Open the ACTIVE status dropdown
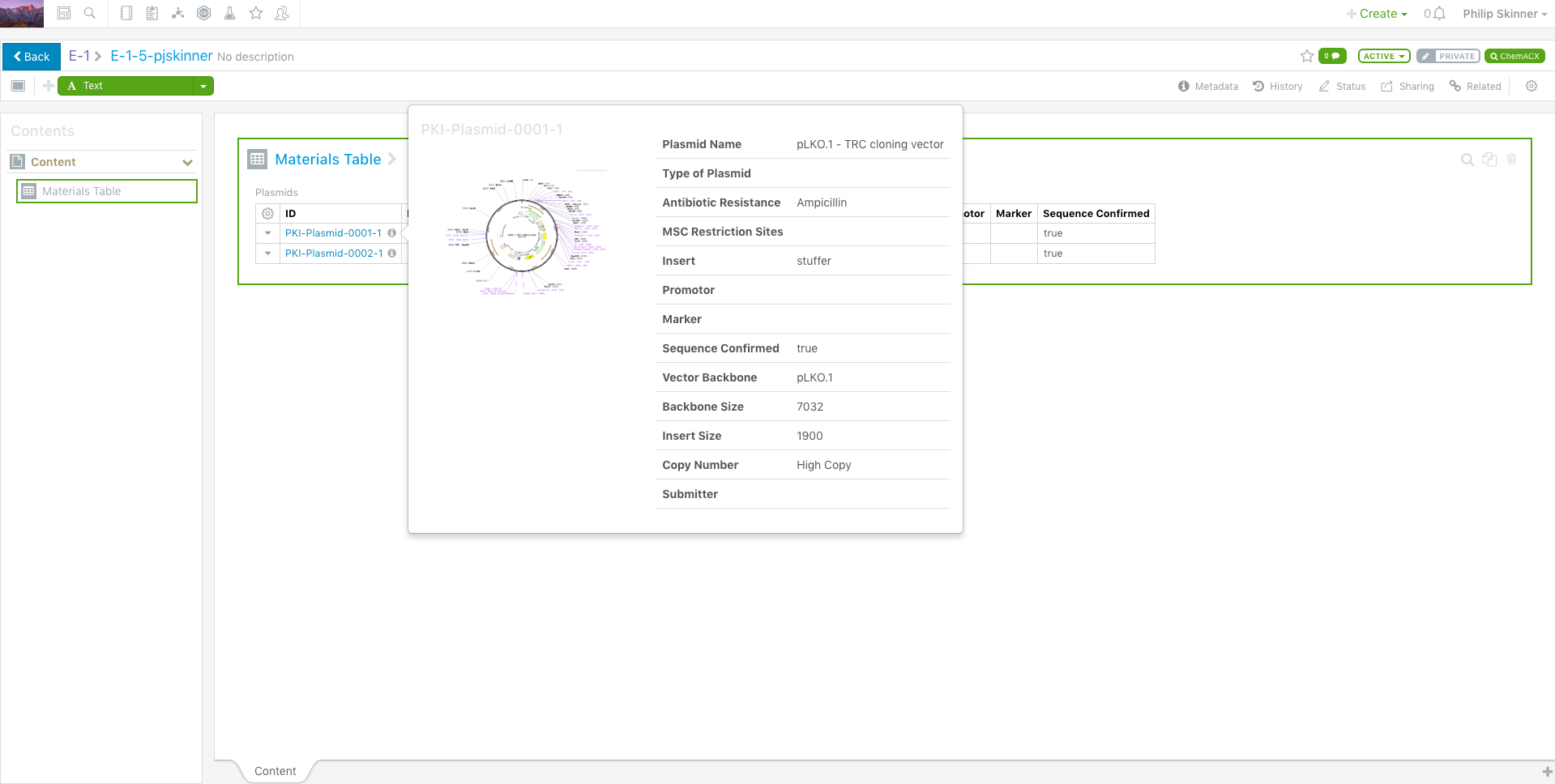The width and height of the screenshot is (1555, 784). pyautogui.click(x=1383, y=56)
